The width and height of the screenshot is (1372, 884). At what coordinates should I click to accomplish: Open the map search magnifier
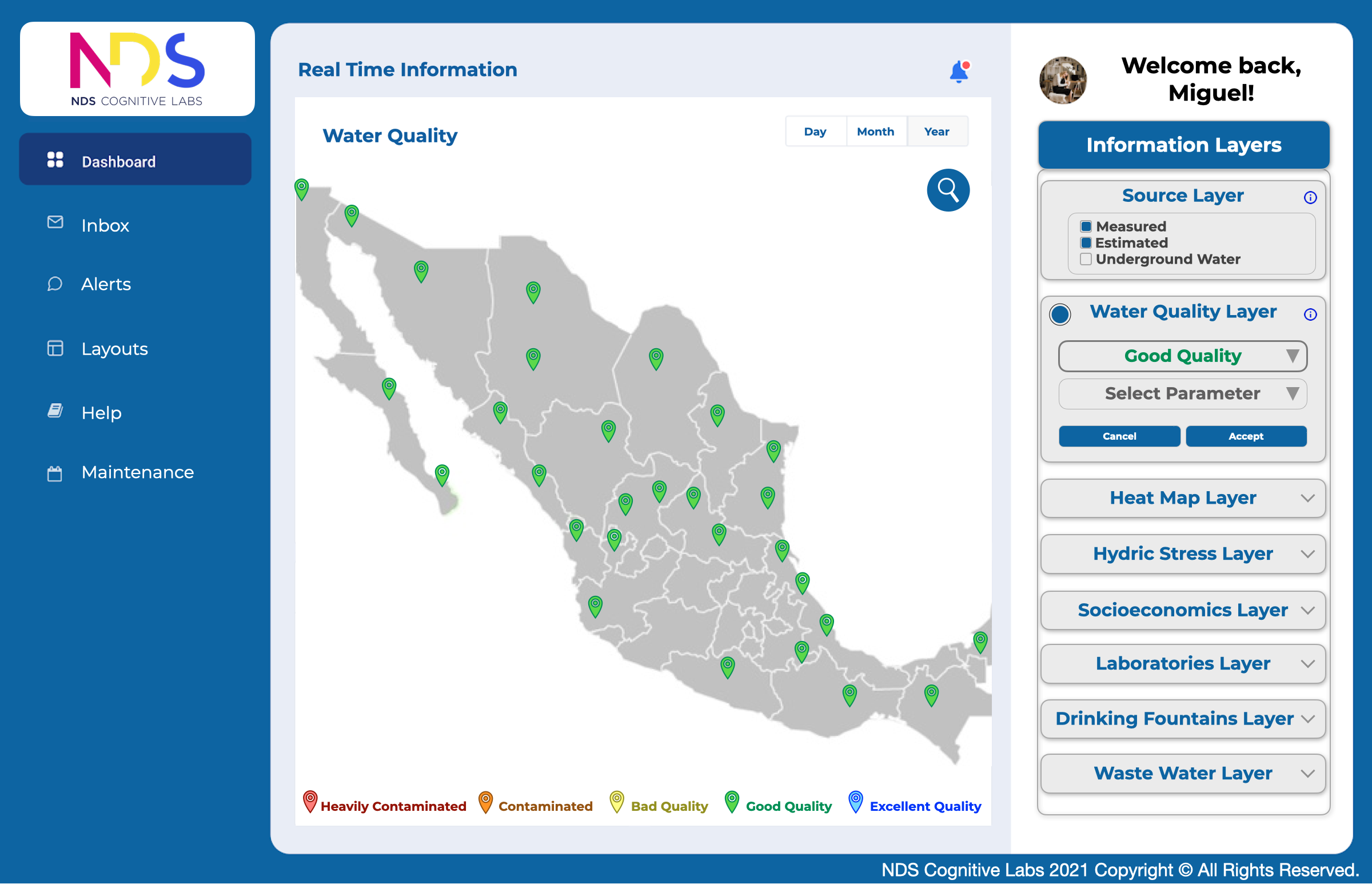pyautogui.click(x=948, y=189)
